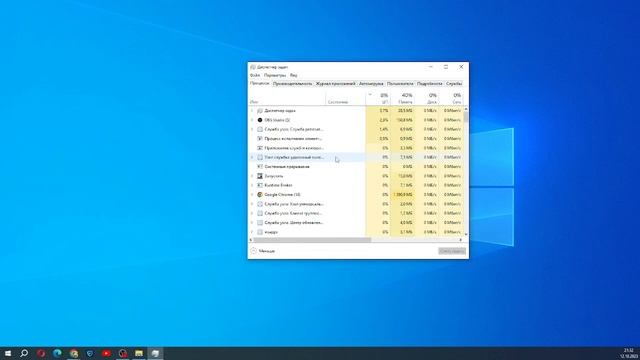
Task: Open the yellow folder app on the taskbar
Action: pos(139,353)
